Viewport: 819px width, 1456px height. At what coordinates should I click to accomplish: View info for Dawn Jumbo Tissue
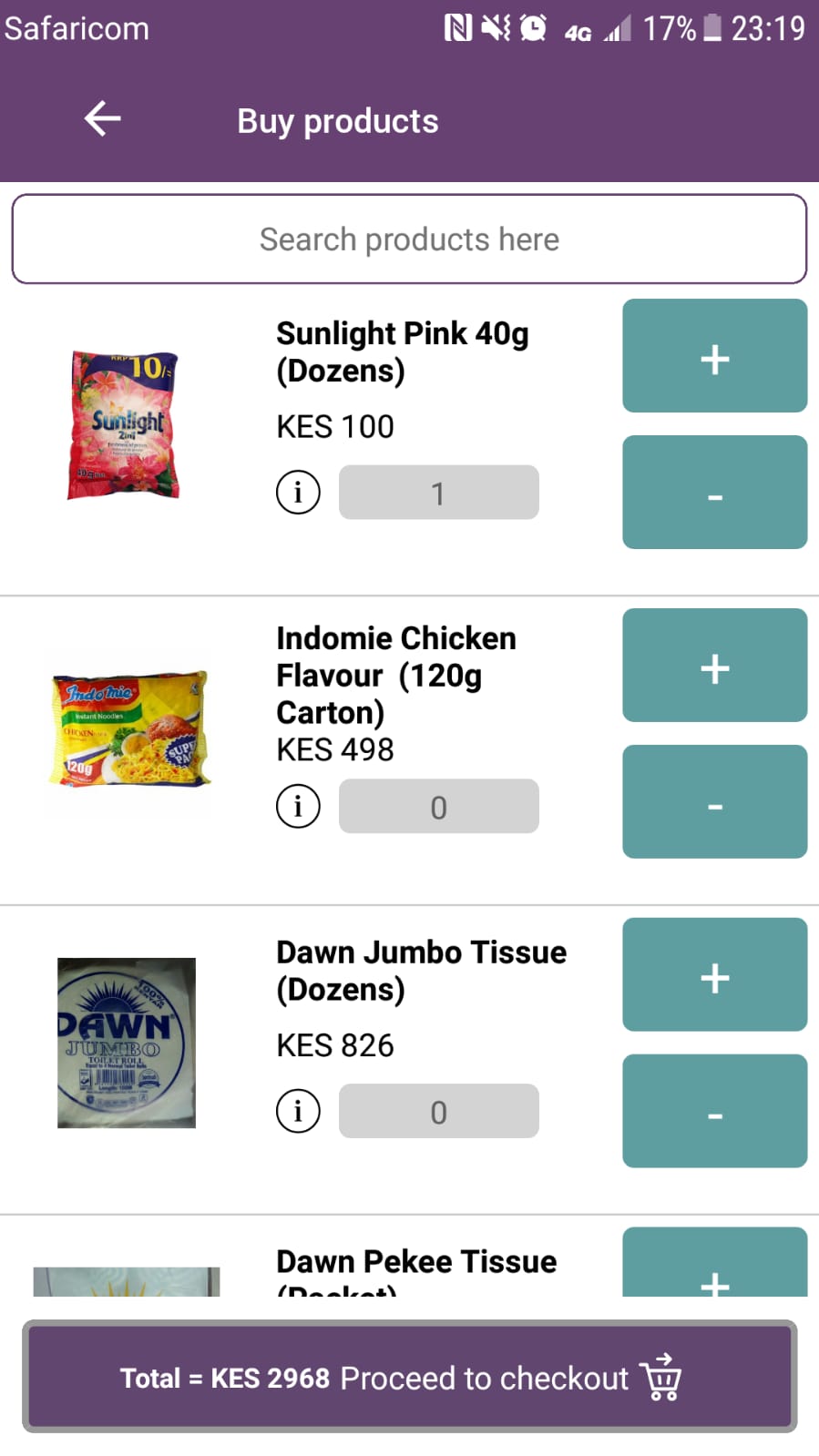[x=298, y=1111]
